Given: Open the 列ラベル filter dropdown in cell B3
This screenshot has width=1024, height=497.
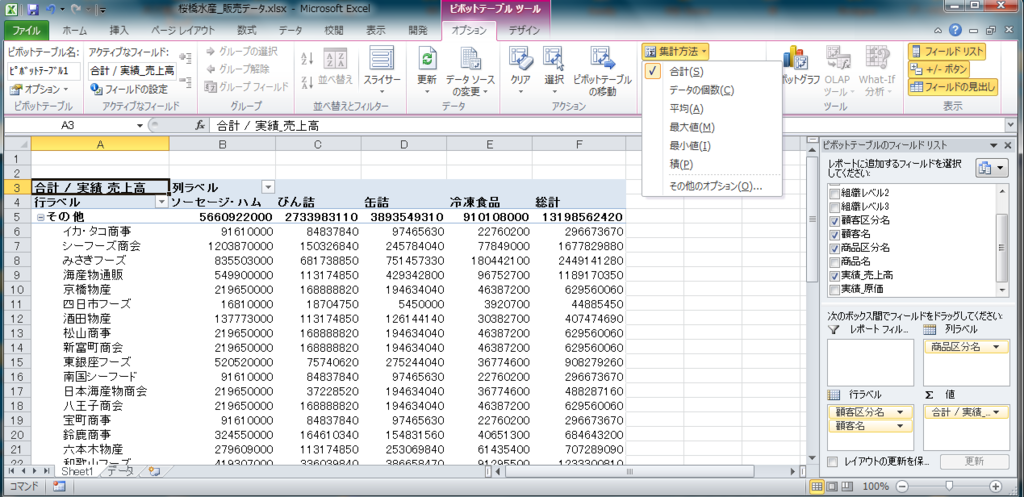Looking at the screenshot, I should (x=268, y=188).
